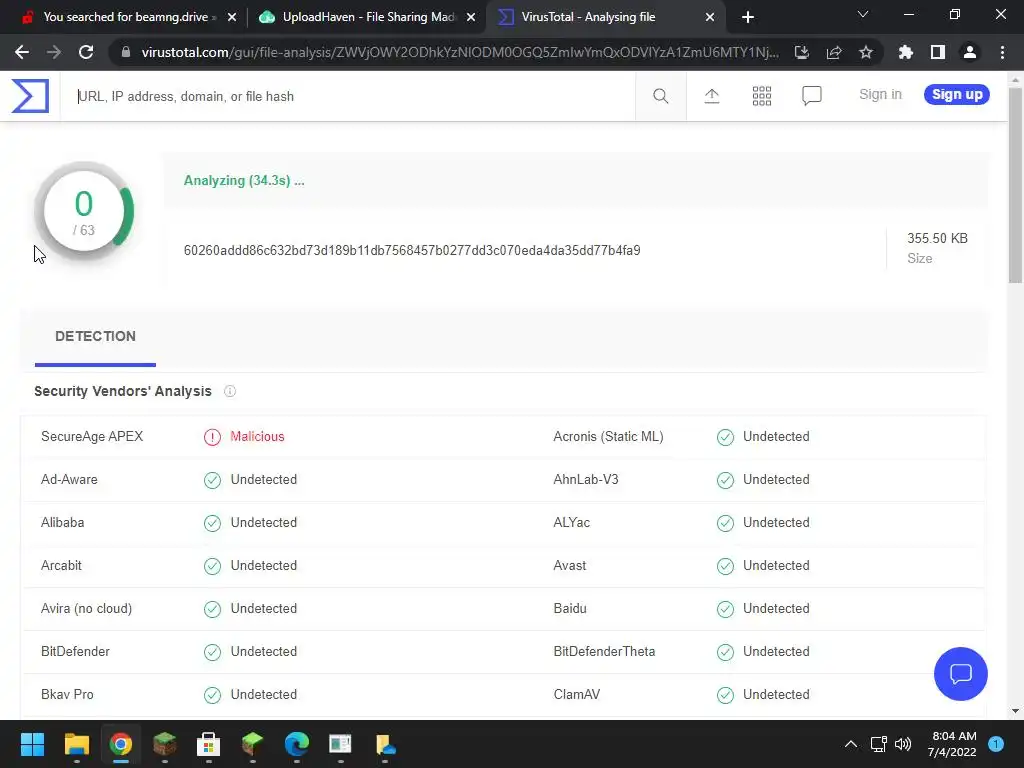Click the volume speaker tray icon

(x=903, y=744)
